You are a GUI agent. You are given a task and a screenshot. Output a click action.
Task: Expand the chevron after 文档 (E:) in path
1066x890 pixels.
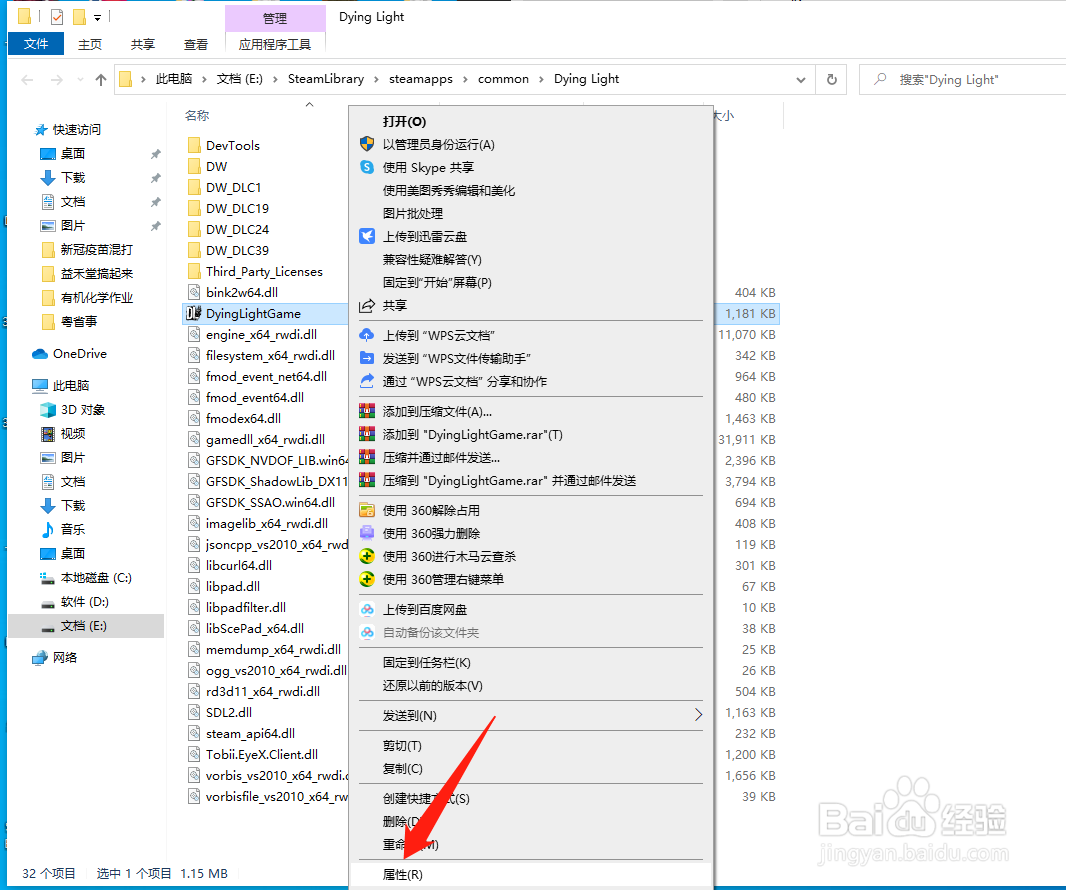pos(275,80)
